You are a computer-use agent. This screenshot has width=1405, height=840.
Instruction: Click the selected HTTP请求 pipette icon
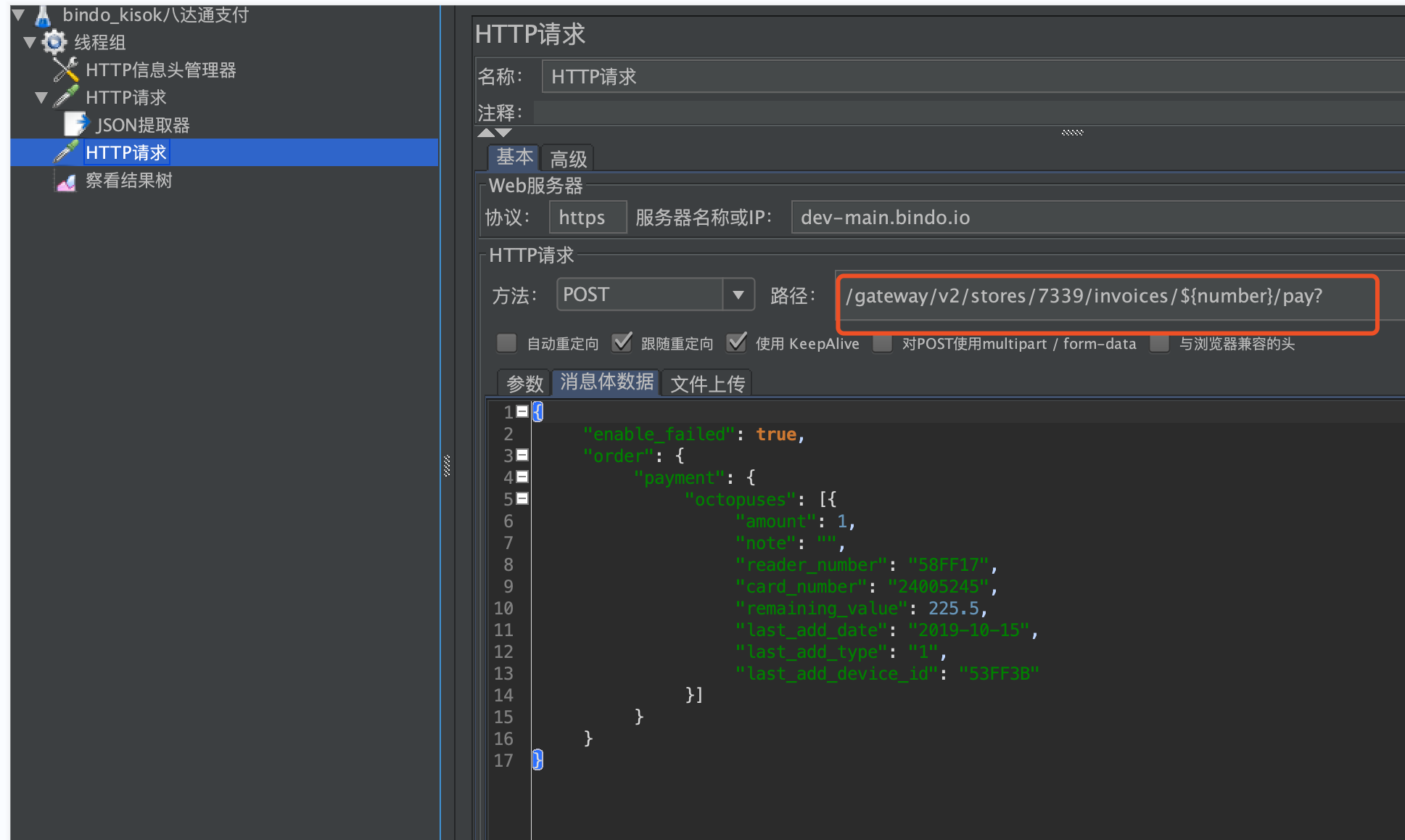click(66, 152)
